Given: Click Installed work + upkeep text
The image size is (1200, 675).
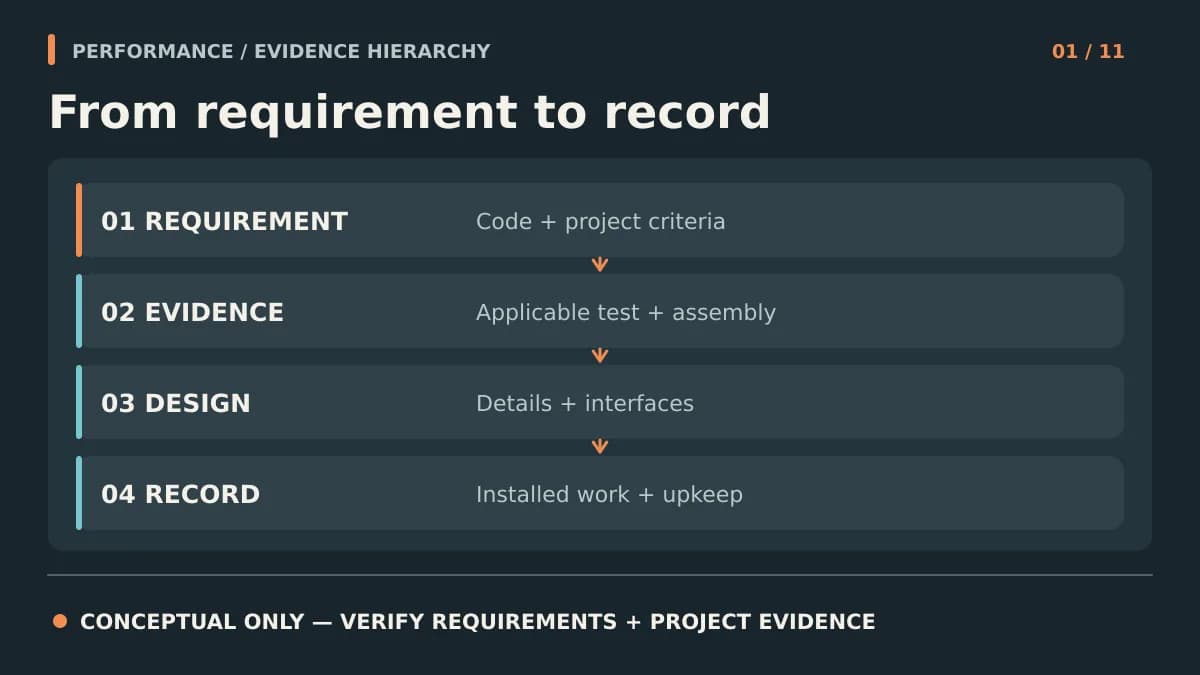Looking at the screenshot, I should point(609,494).
